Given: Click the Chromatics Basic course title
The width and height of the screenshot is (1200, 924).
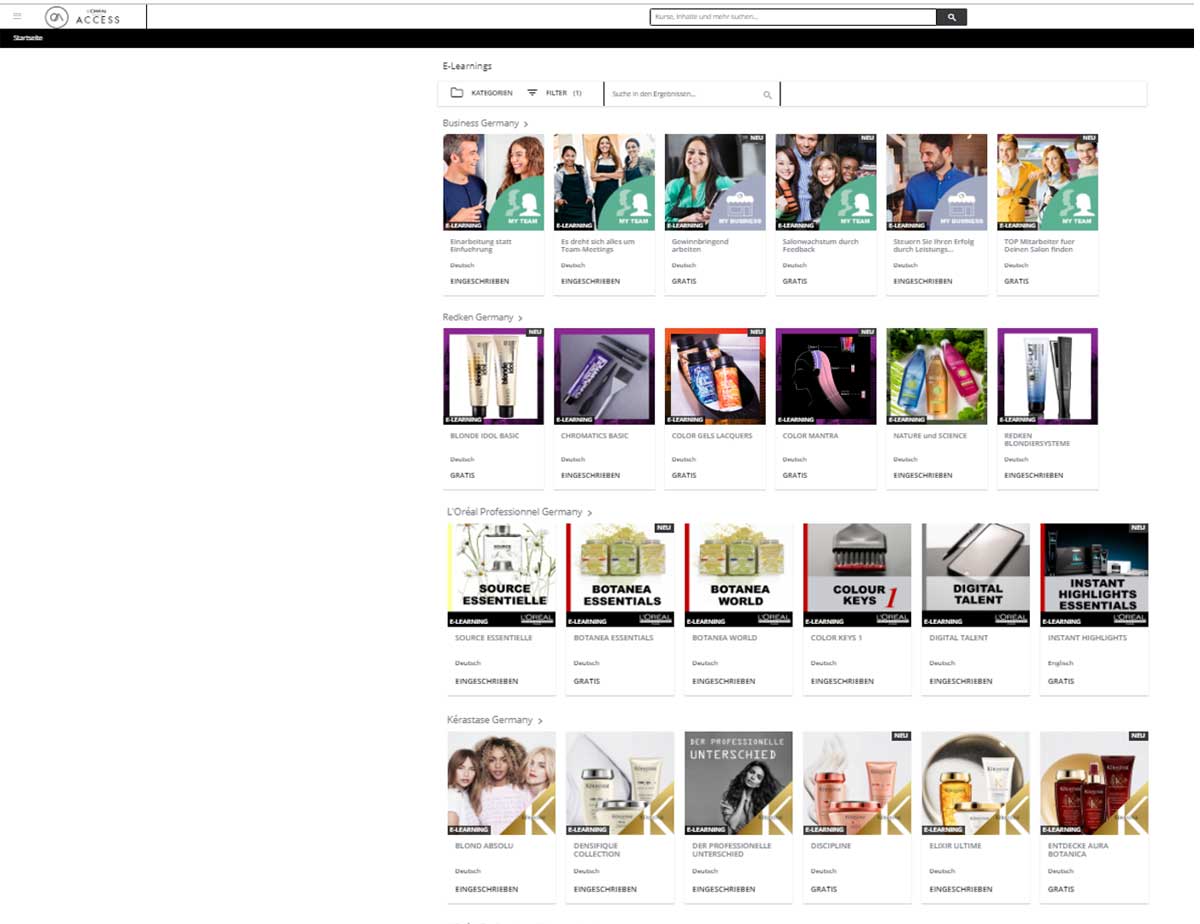Looking at the screenshot, I should pos(595,436).
